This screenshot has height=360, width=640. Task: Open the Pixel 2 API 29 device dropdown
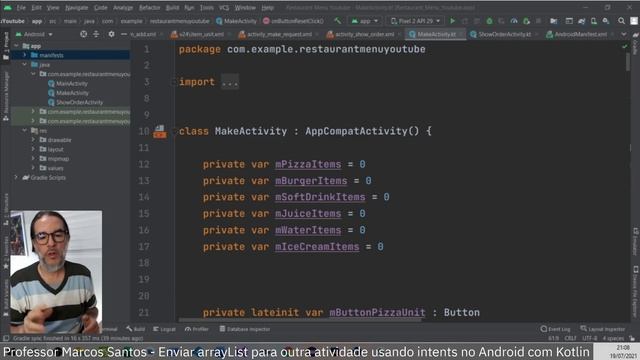tap(416, 21)
